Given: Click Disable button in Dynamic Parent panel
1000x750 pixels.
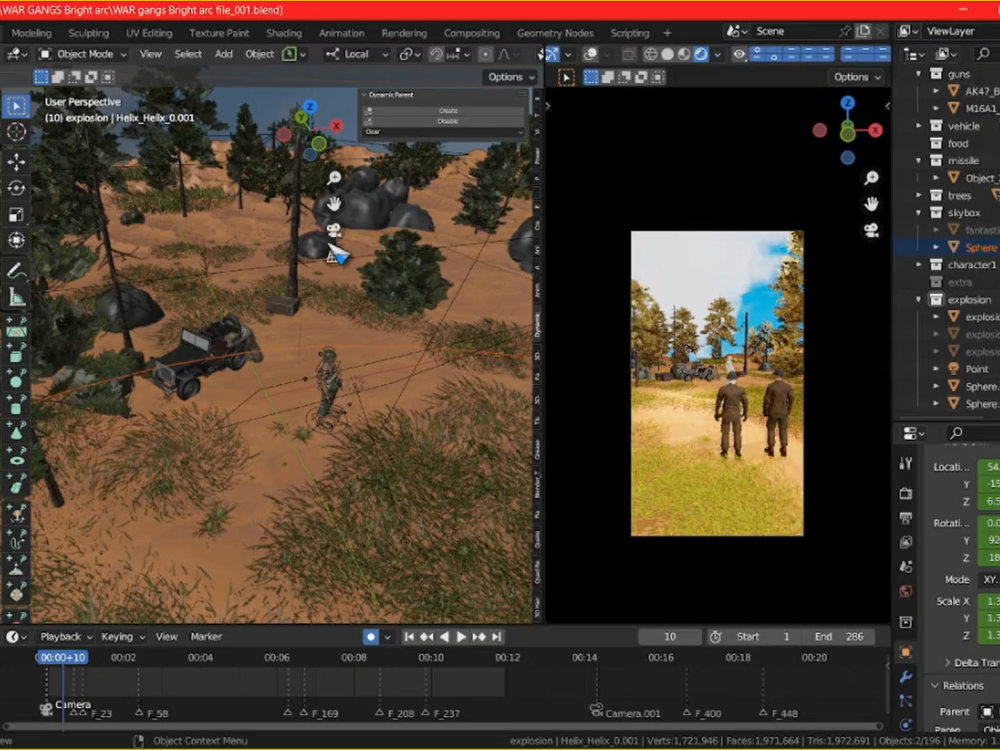Looking at the screenshot, I should click(444, 121).
